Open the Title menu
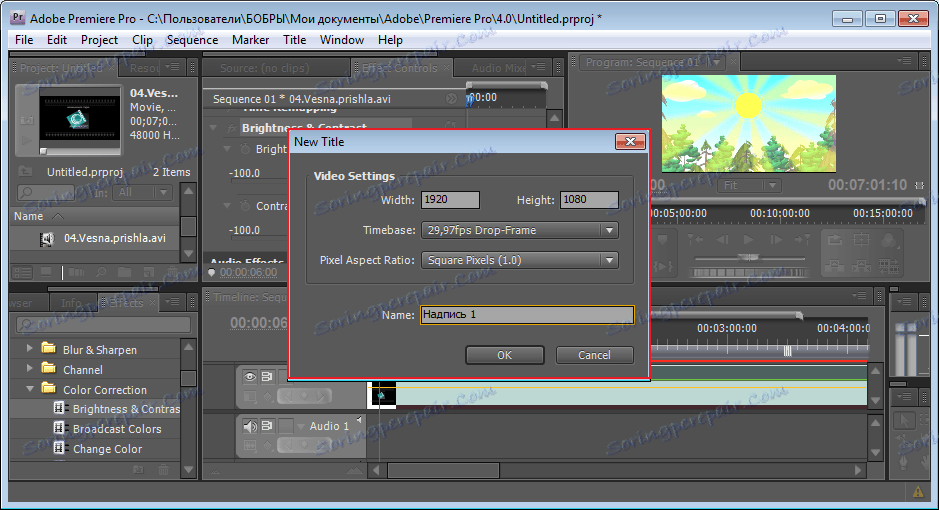The width and height of the screenshot is (939, 510). [295, 40]
